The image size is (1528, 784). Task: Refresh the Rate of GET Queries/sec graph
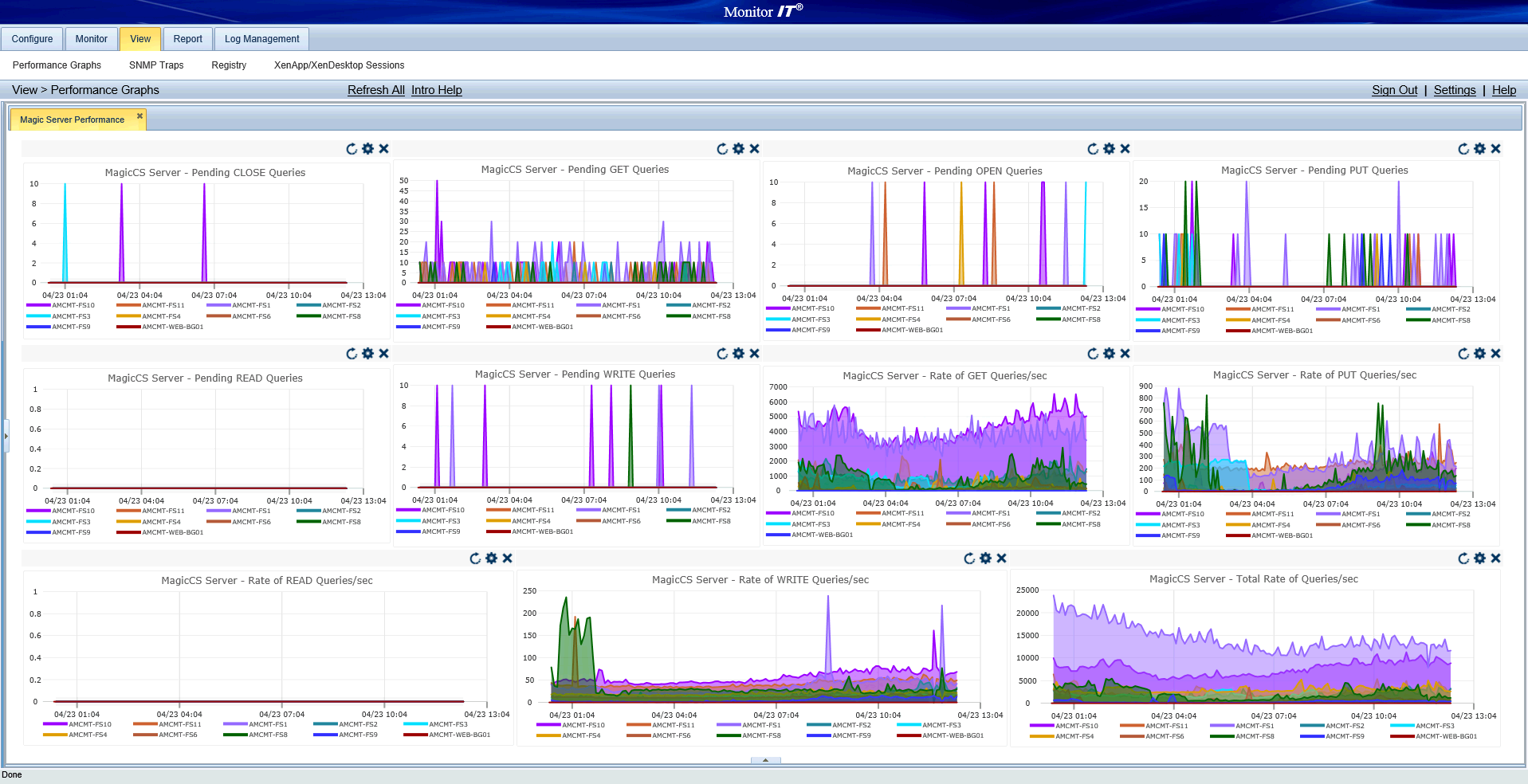pyautogui.click(x=1093, y=354)
